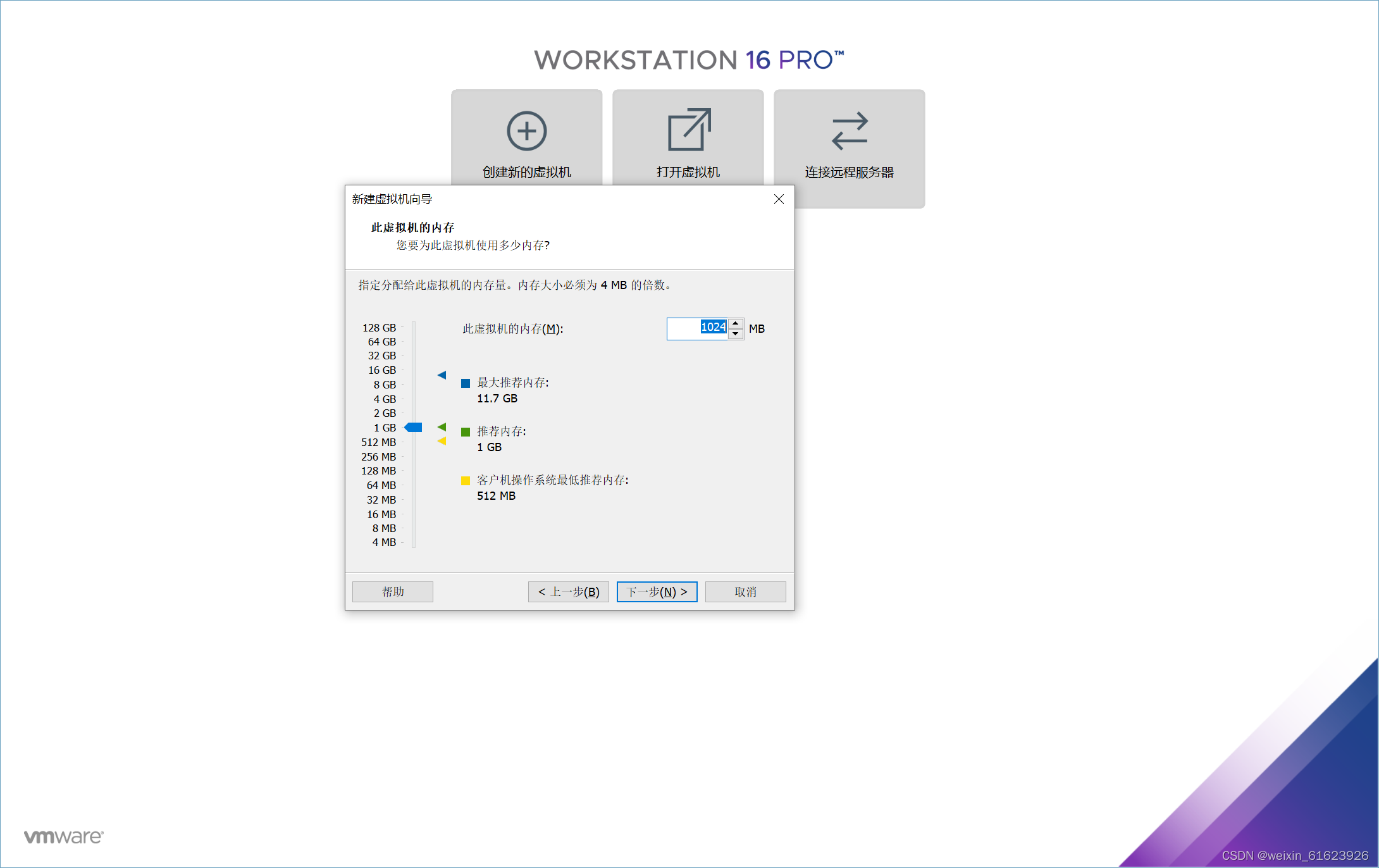Image resolution: width=1379 pixels, height=868 pixels.
Task: Click the 上一步(B) back button
Action: [568, 592]
